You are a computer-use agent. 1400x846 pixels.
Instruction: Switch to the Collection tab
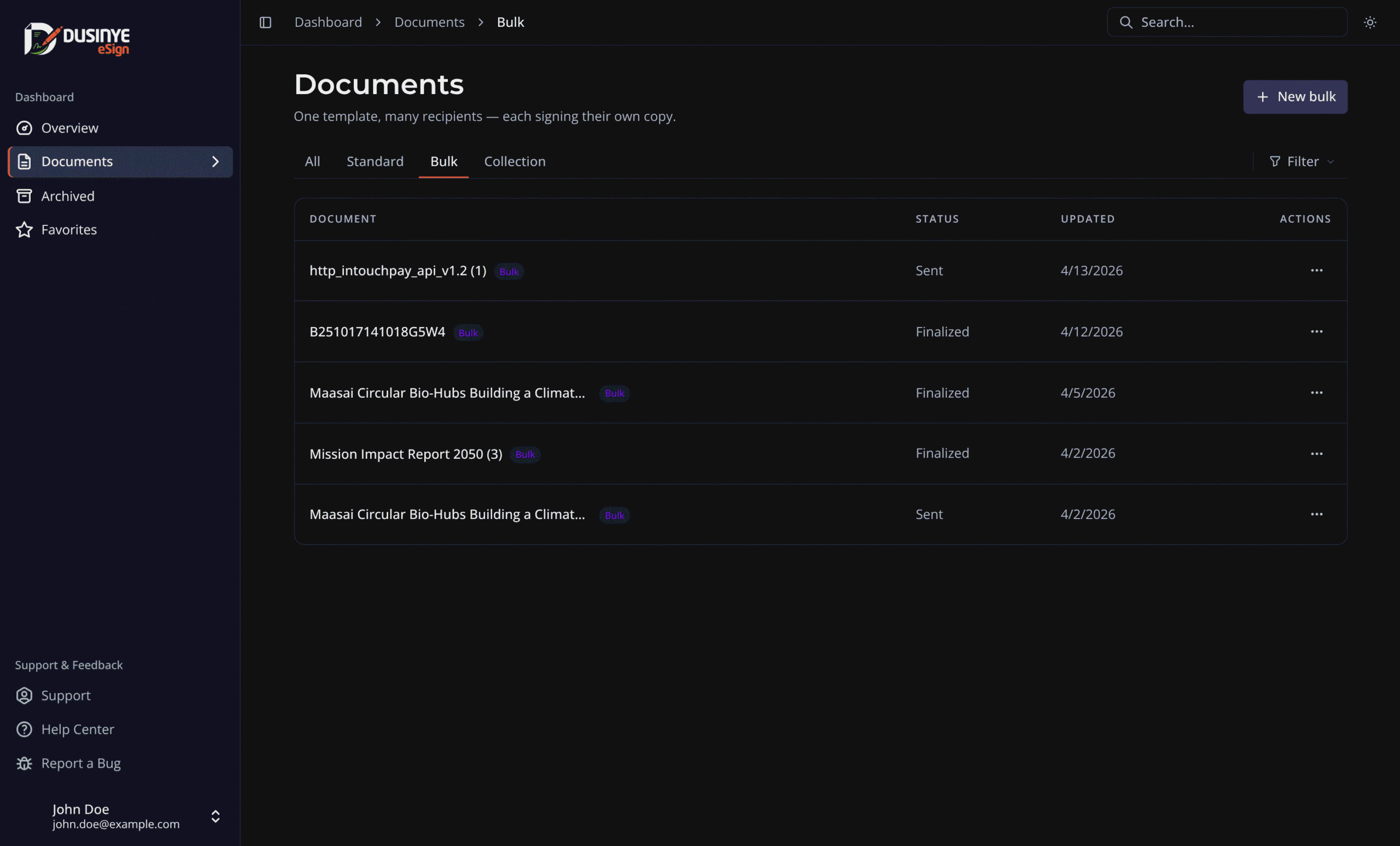click(514, 161)
